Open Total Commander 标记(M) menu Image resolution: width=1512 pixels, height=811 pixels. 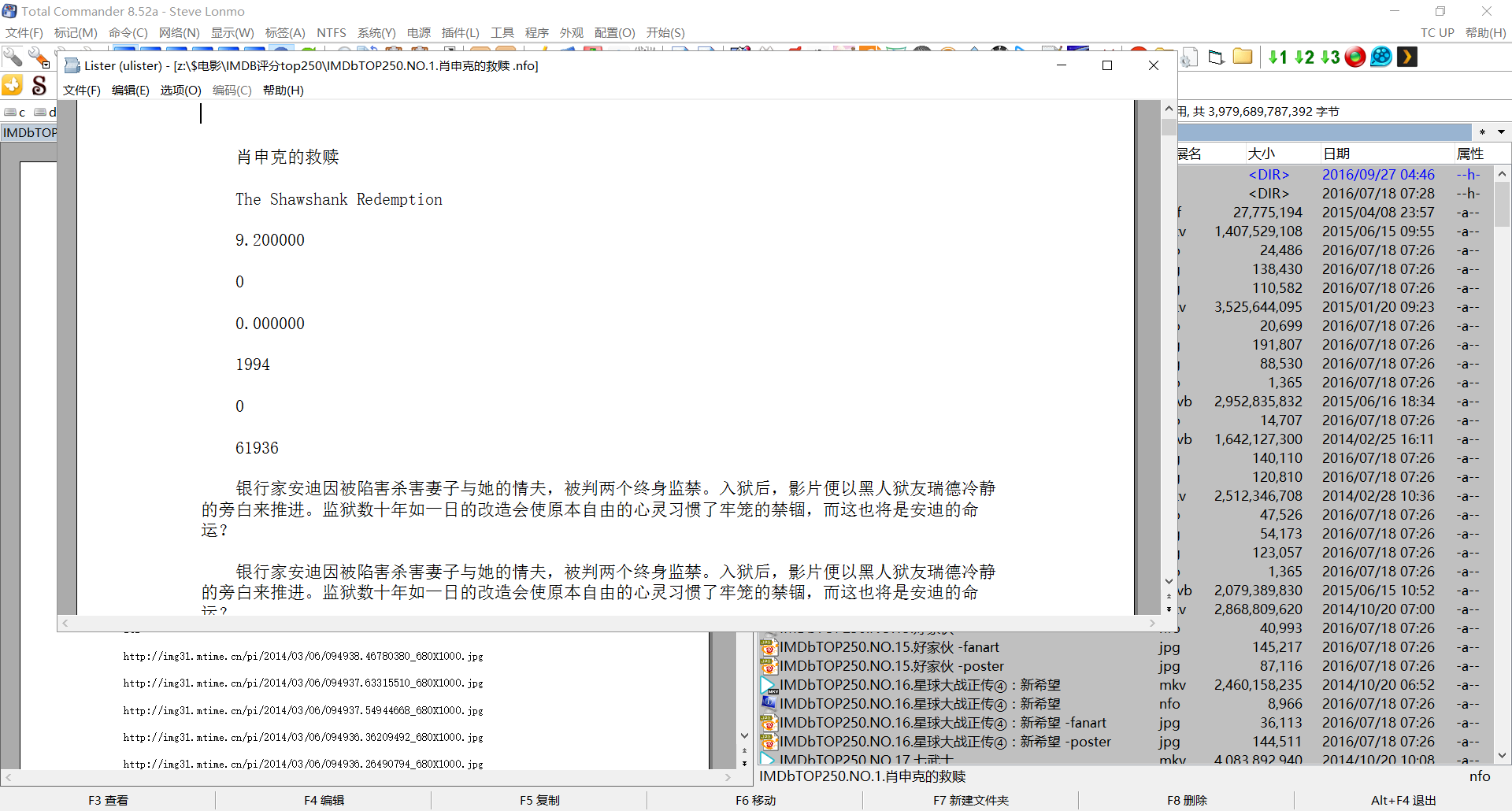point(76,32)
